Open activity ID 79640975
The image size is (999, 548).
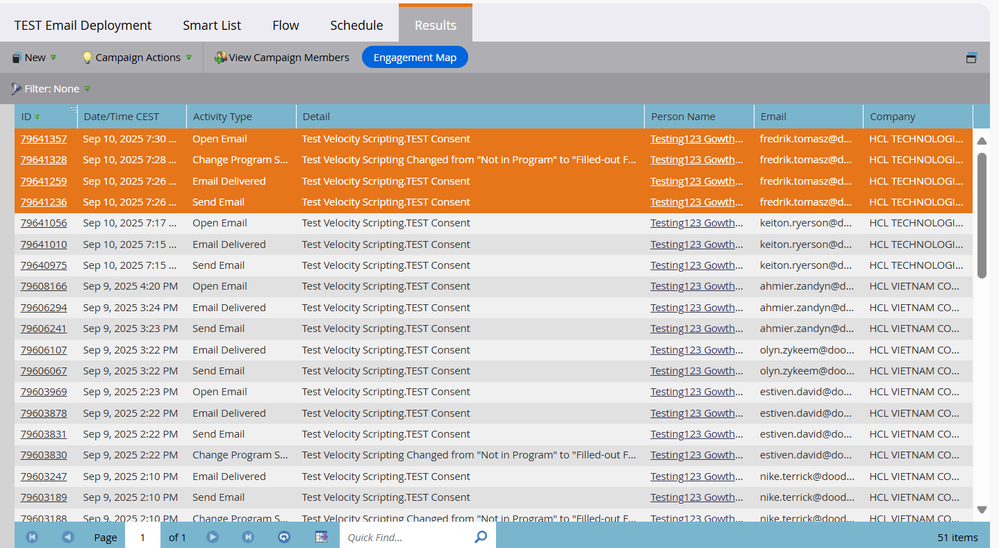(43, 265)
